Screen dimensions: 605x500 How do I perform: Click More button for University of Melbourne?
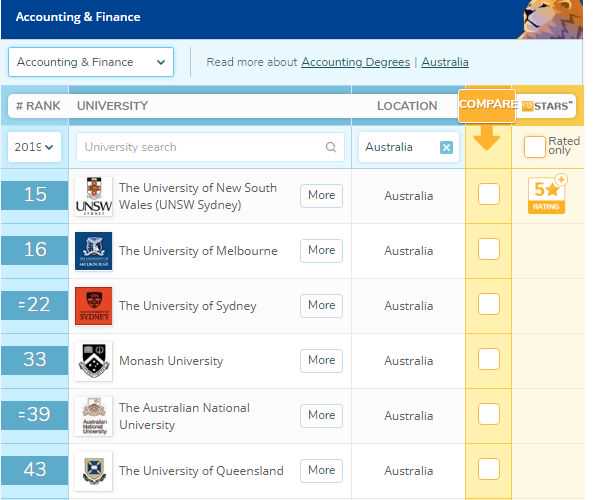321,250
